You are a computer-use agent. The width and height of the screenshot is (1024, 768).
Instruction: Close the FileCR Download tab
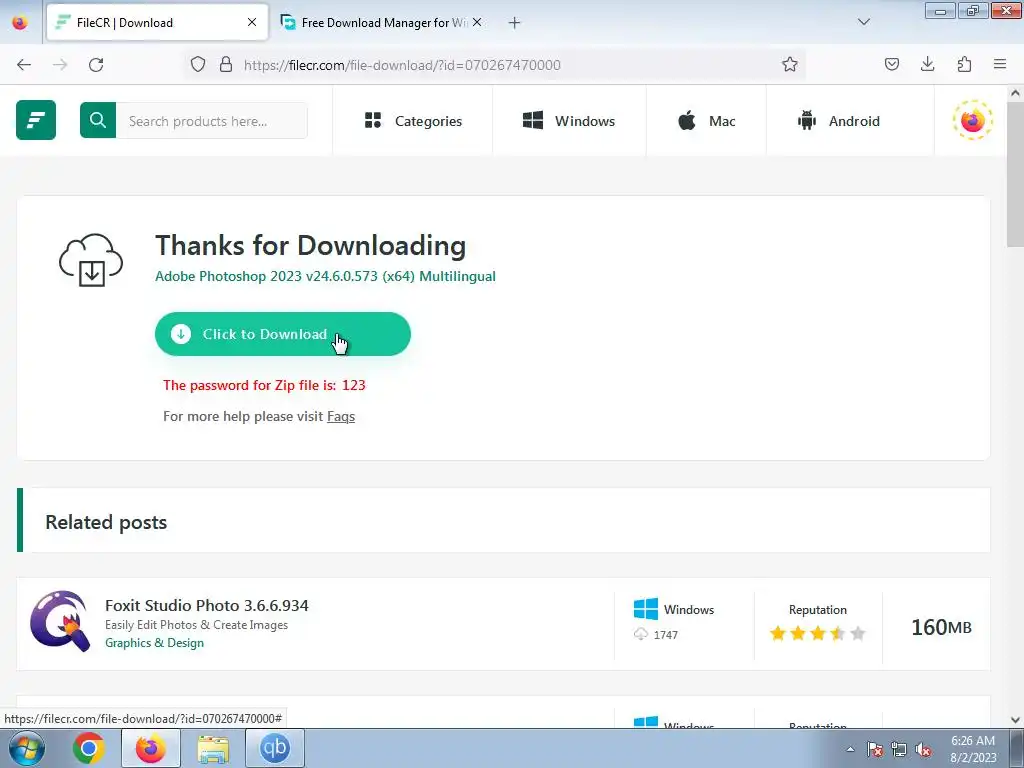(x=251, y=23)
